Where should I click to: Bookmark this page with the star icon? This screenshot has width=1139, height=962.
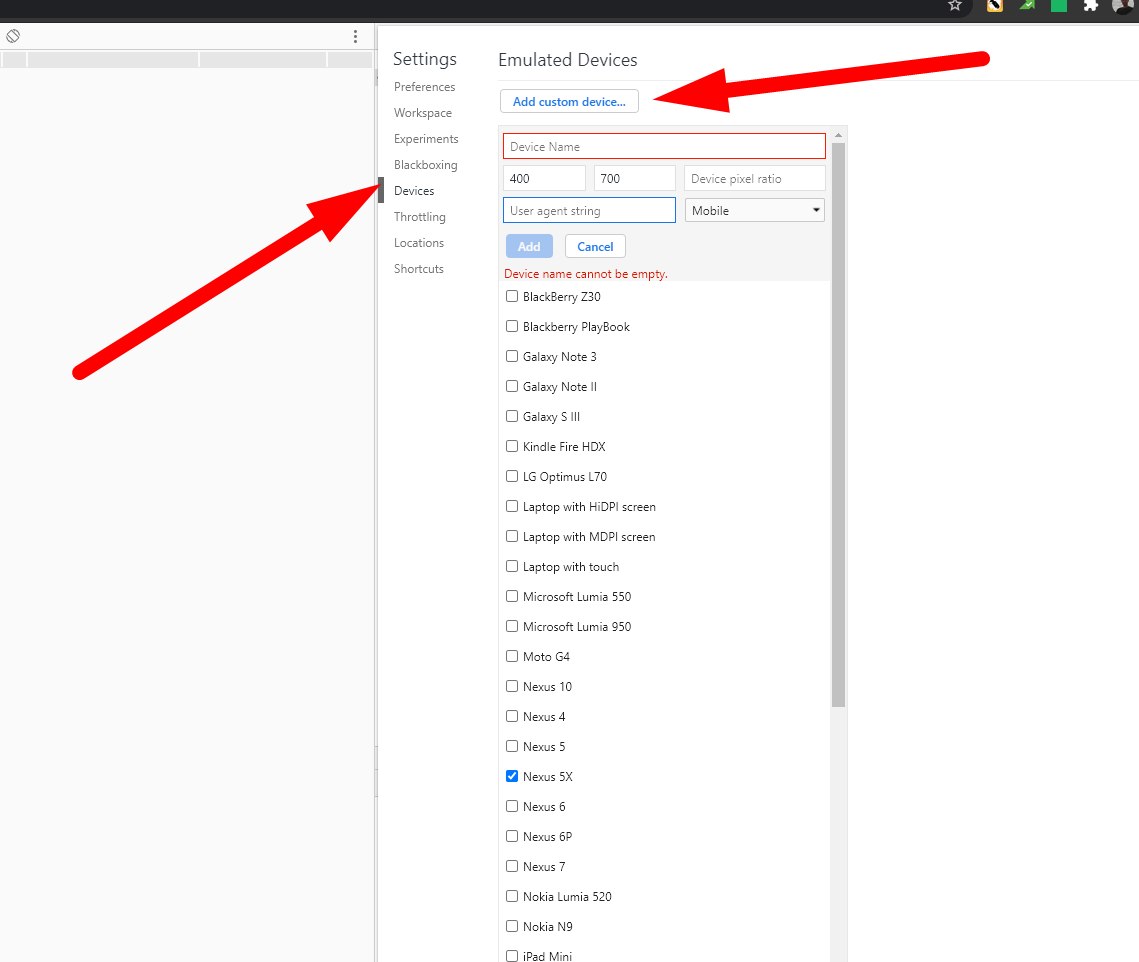coord(954,6)
